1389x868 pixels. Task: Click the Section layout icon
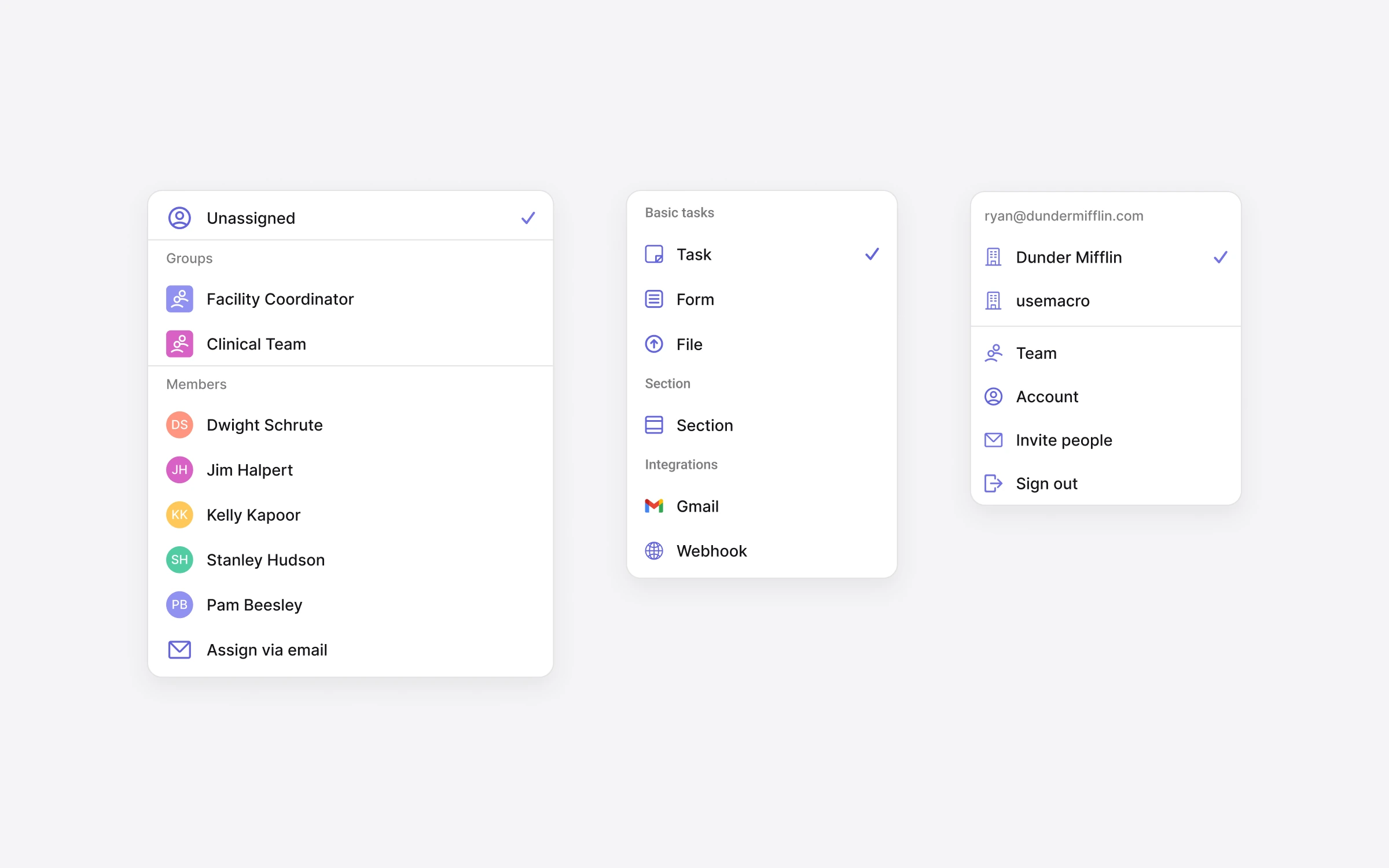click(654, 425)
